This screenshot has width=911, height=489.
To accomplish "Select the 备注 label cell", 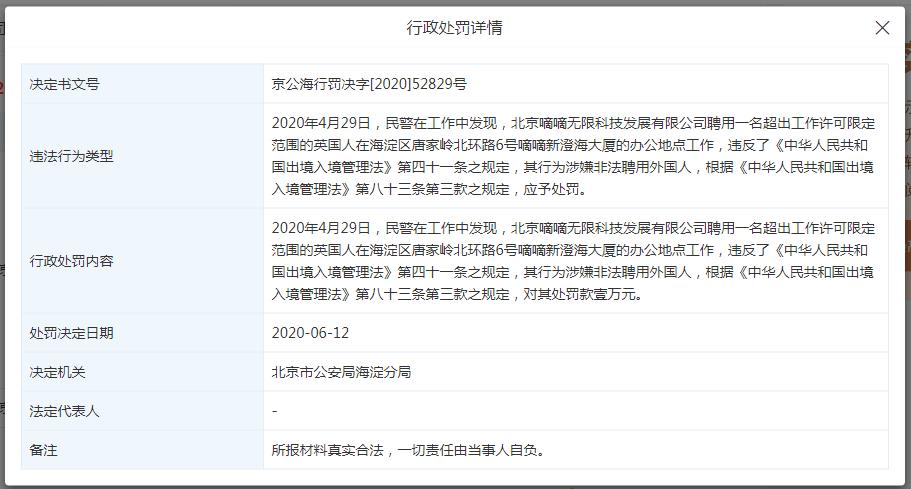I will pyautogui.click(x=44, y=450).
